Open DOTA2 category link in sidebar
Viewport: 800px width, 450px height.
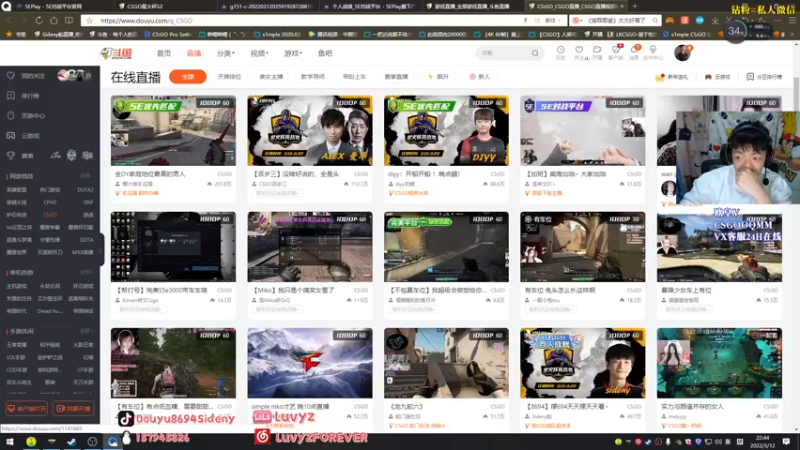click(85, 190)
